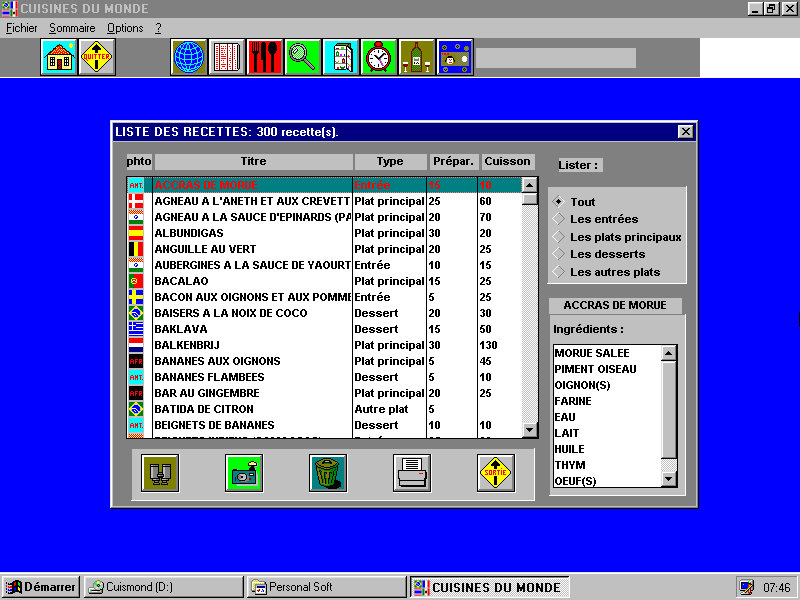
Task: Click the Démarrer start button
Action: point(41,587)
